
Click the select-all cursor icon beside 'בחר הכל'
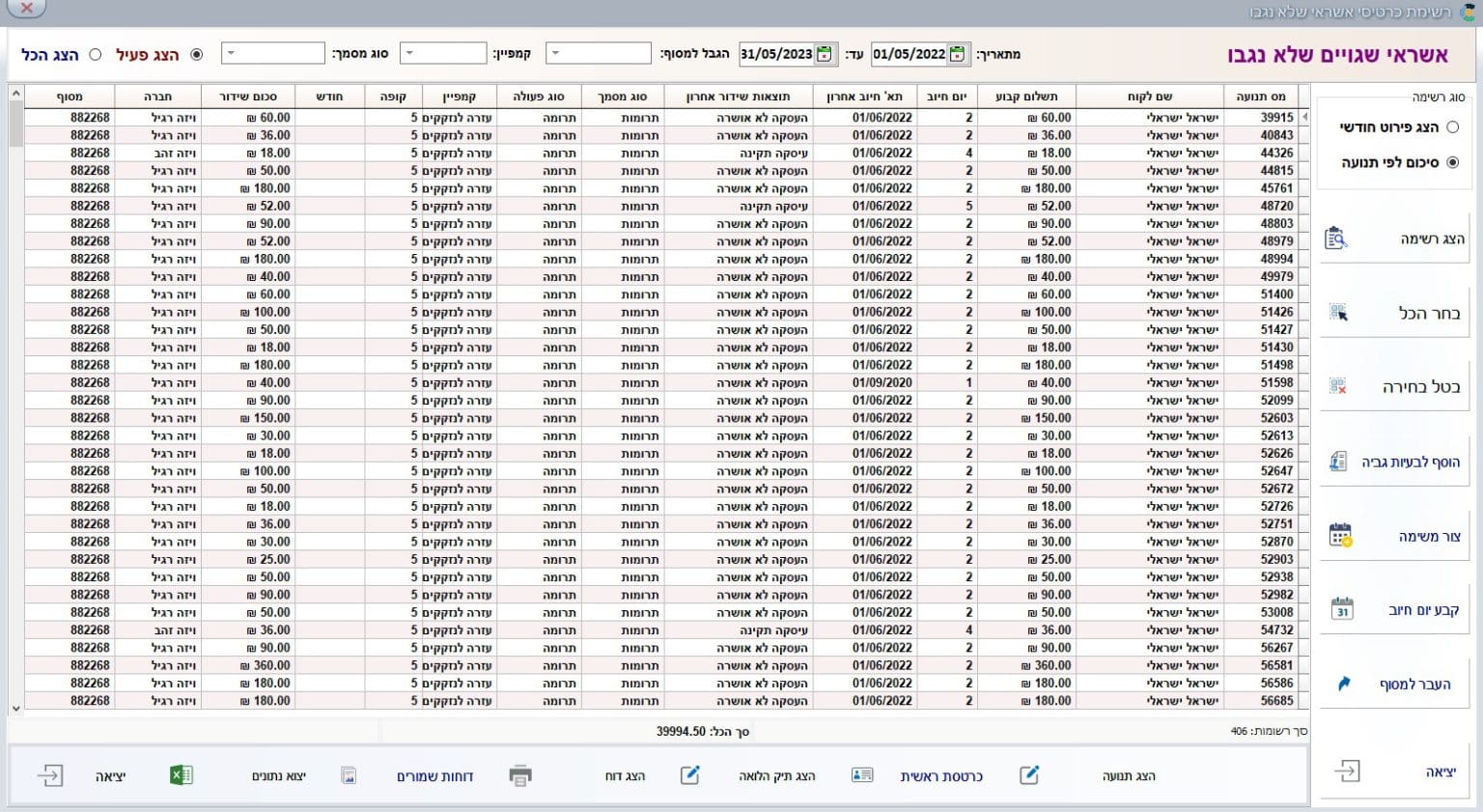click(x=1338, y=313)
